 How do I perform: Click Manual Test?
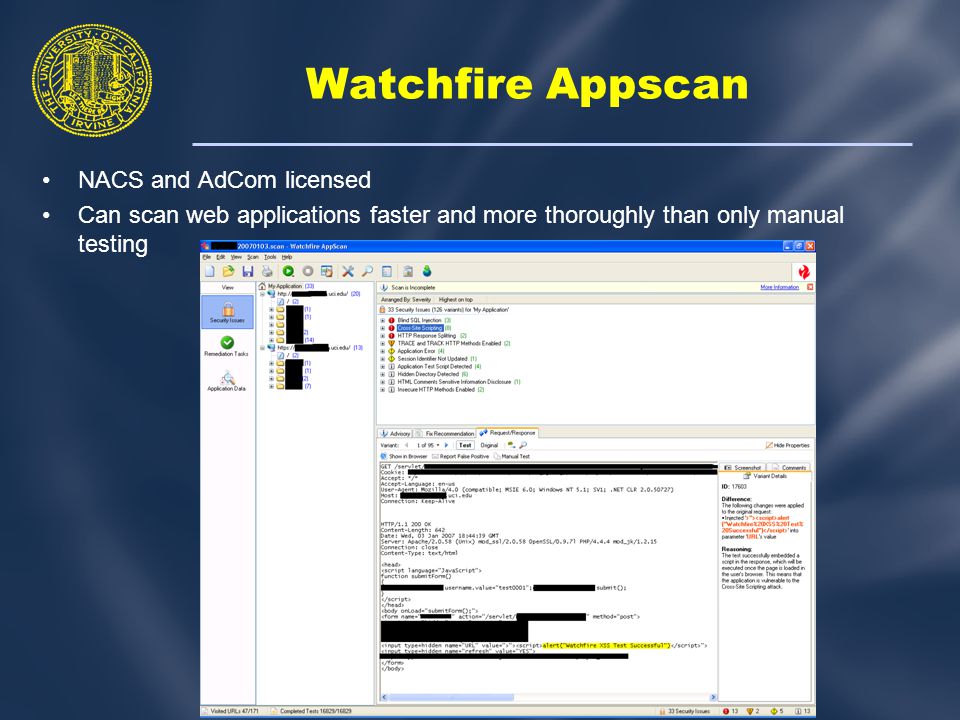512,456
